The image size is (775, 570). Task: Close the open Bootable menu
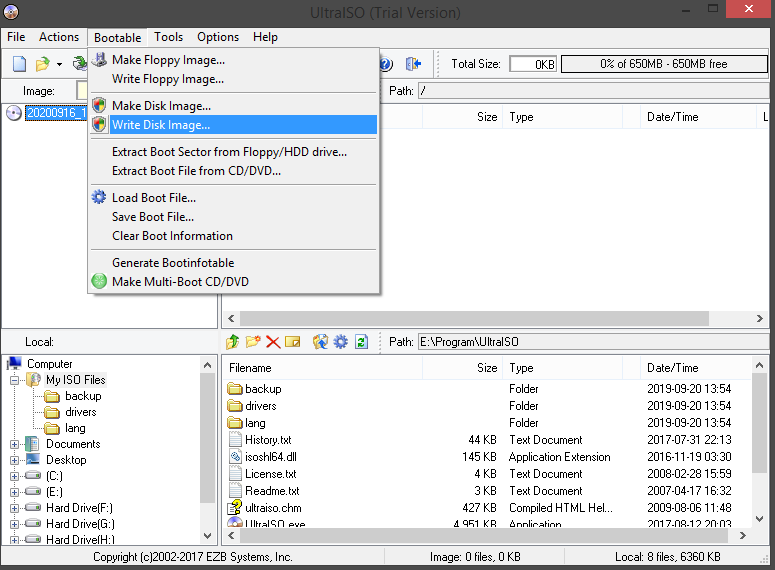pyautogui.click(x=118, y=38)
